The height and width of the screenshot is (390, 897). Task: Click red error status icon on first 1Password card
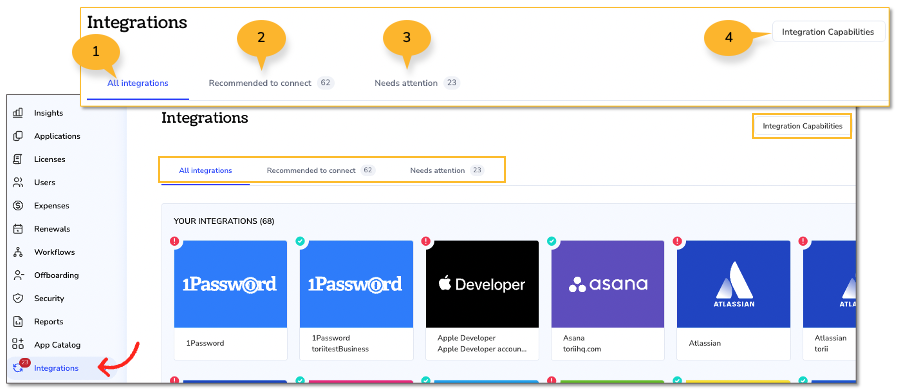pos(174,241)
